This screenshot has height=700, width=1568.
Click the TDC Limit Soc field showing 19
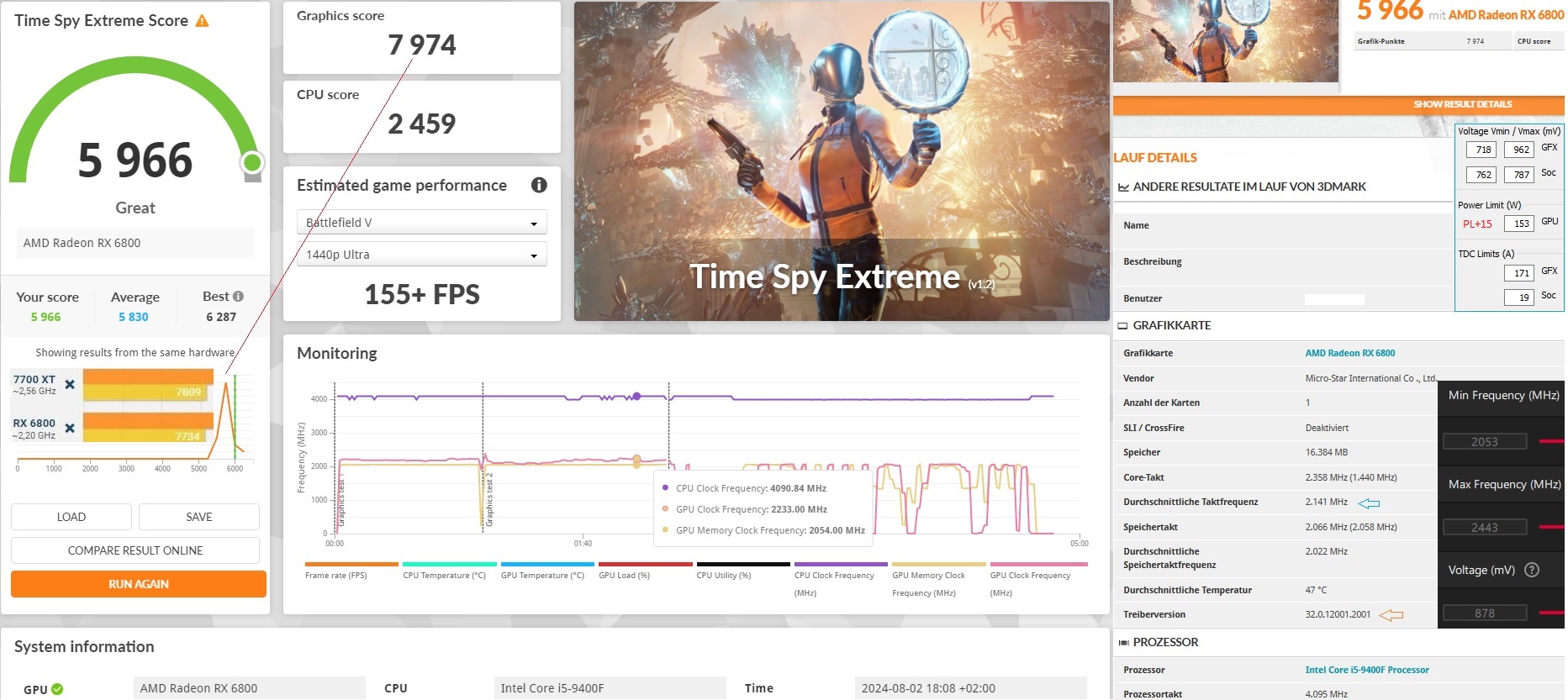(x=1519, y=297)
